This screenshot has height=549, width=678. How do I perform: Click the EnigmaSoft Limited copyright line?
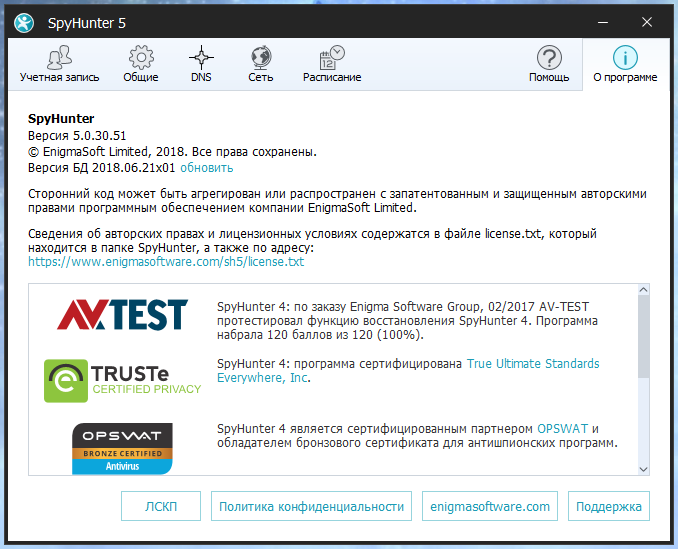[x=173, y=152]
